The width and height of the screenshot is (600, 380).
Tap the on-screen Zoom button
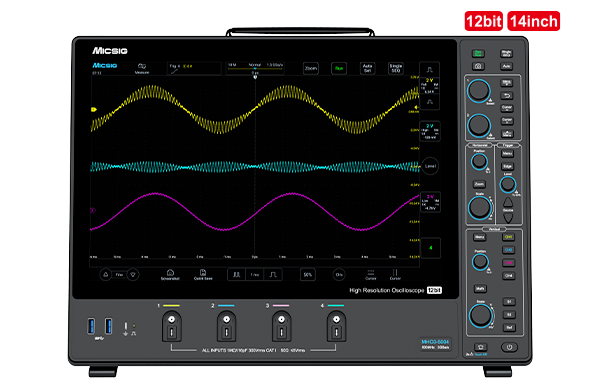[x=311, y=68]
